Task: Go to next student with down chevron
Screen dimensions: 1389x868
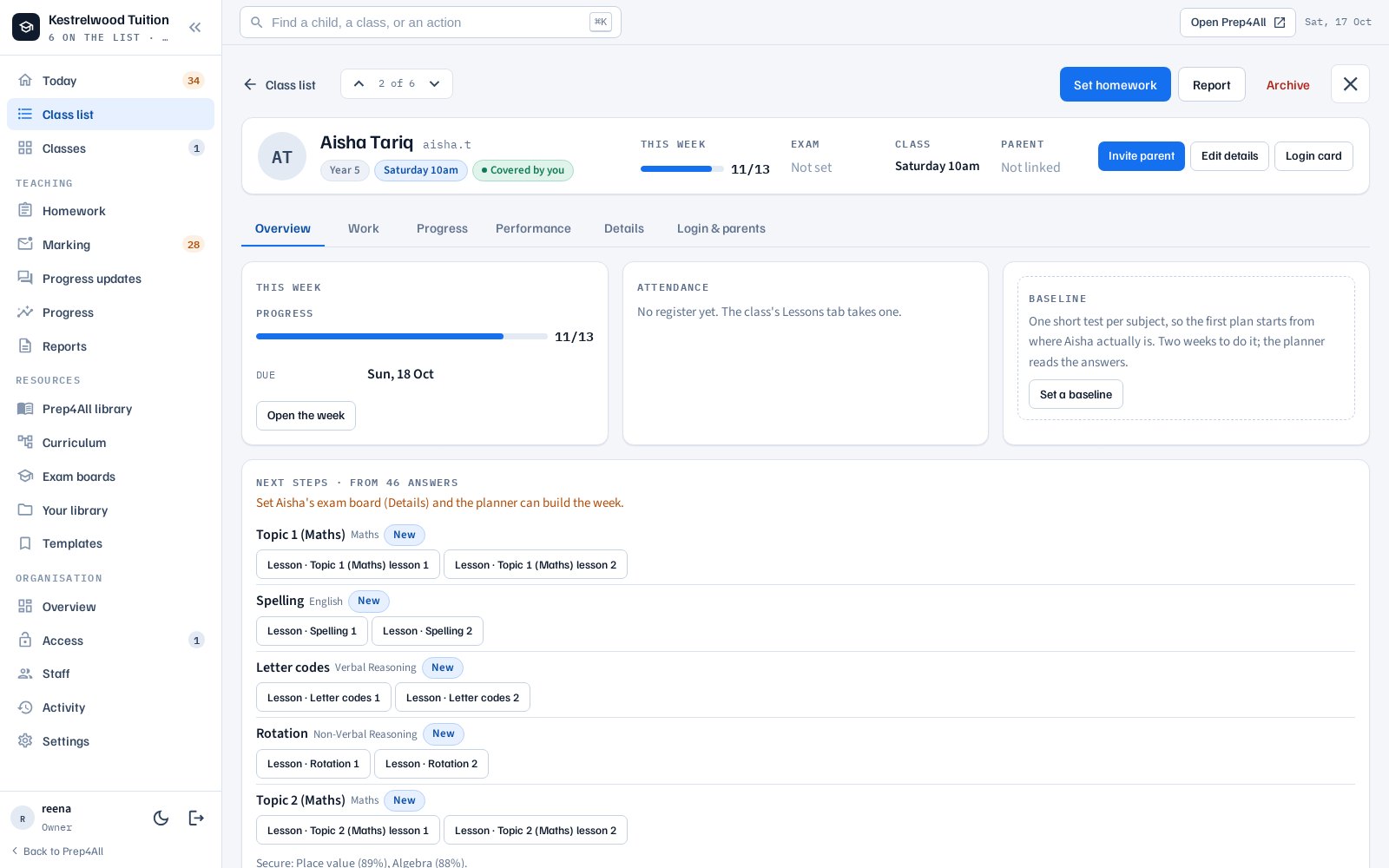Action: click(x=435, y=84)
